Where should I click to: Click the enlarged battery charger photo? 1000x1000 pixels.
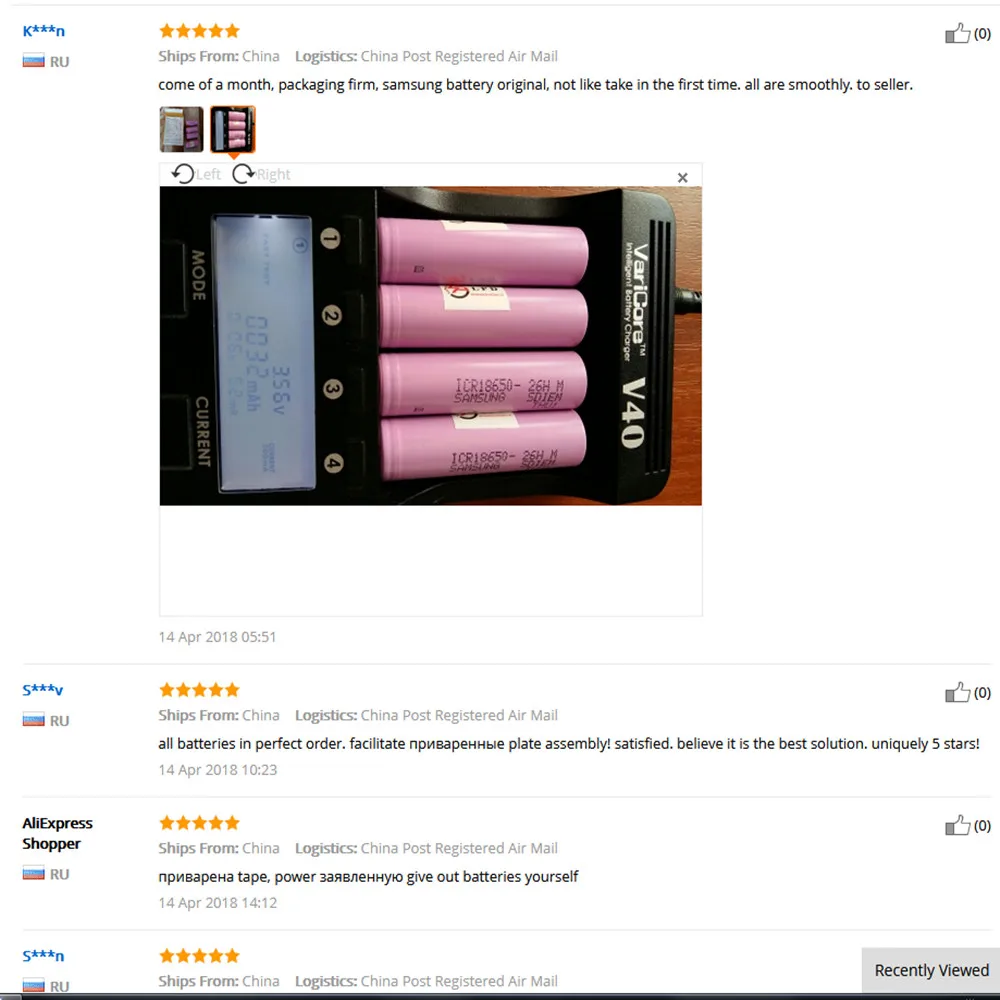coord(430,346)
